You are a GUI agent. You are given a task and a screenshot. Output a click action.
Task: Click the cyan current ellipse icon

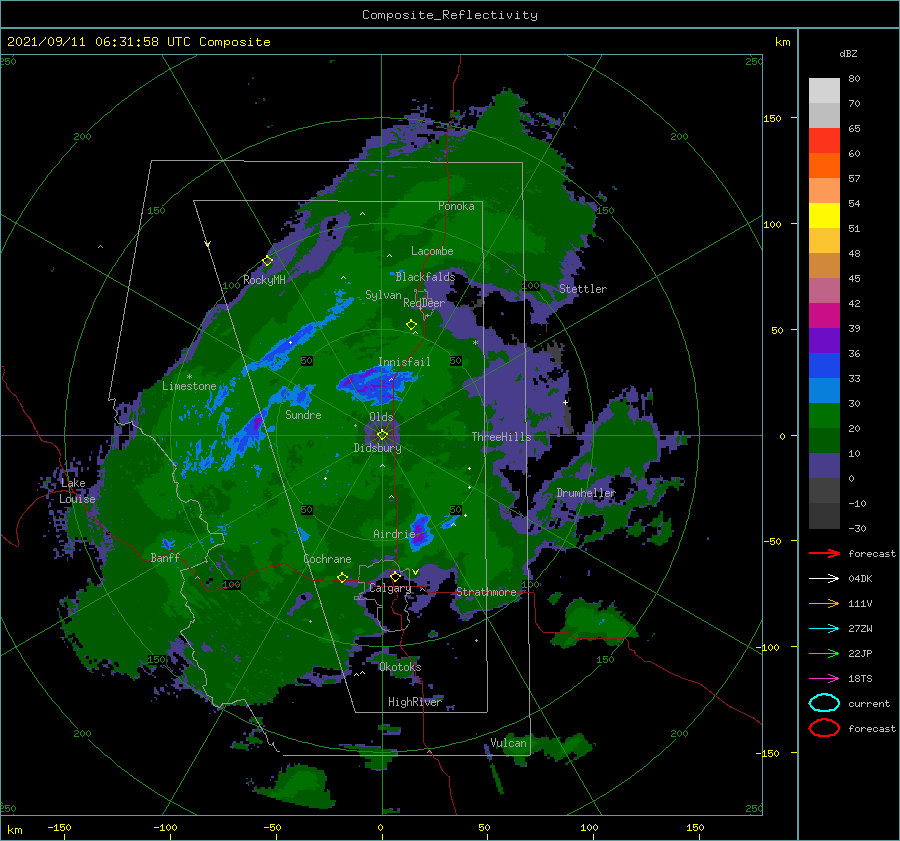824,703
